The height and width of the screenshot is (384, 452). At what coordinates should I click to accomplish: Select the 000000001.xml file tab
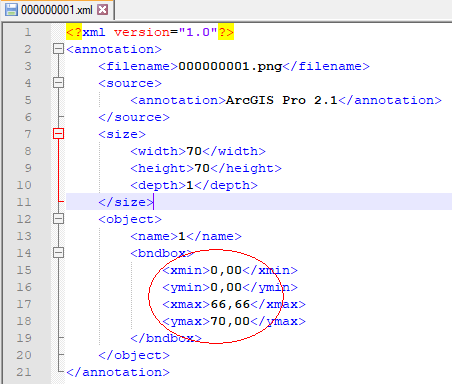point(57,10)
